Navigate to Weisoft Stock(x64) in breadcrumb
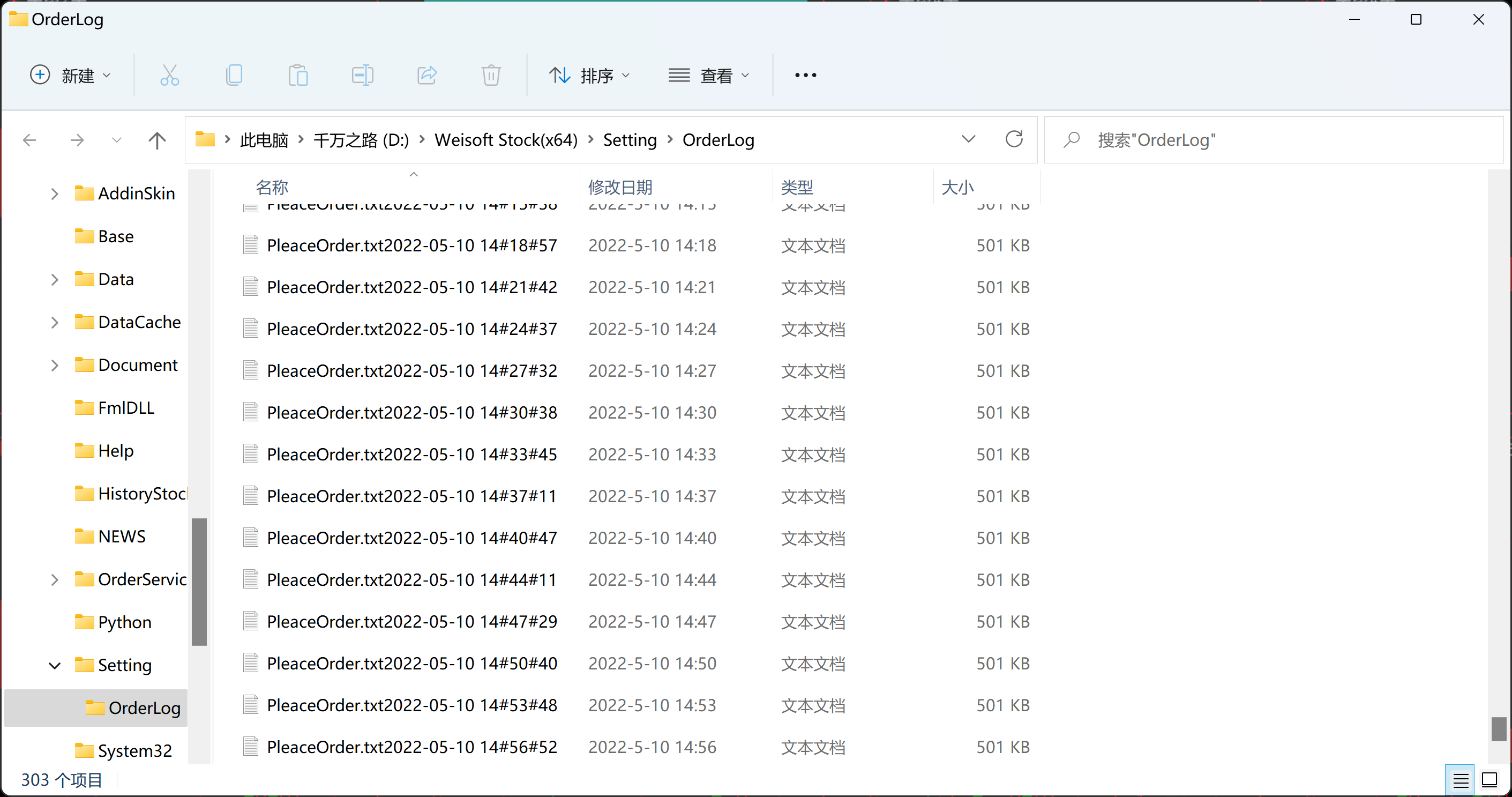The width and height of the screenshot is (1512, 797). point(506,140)
